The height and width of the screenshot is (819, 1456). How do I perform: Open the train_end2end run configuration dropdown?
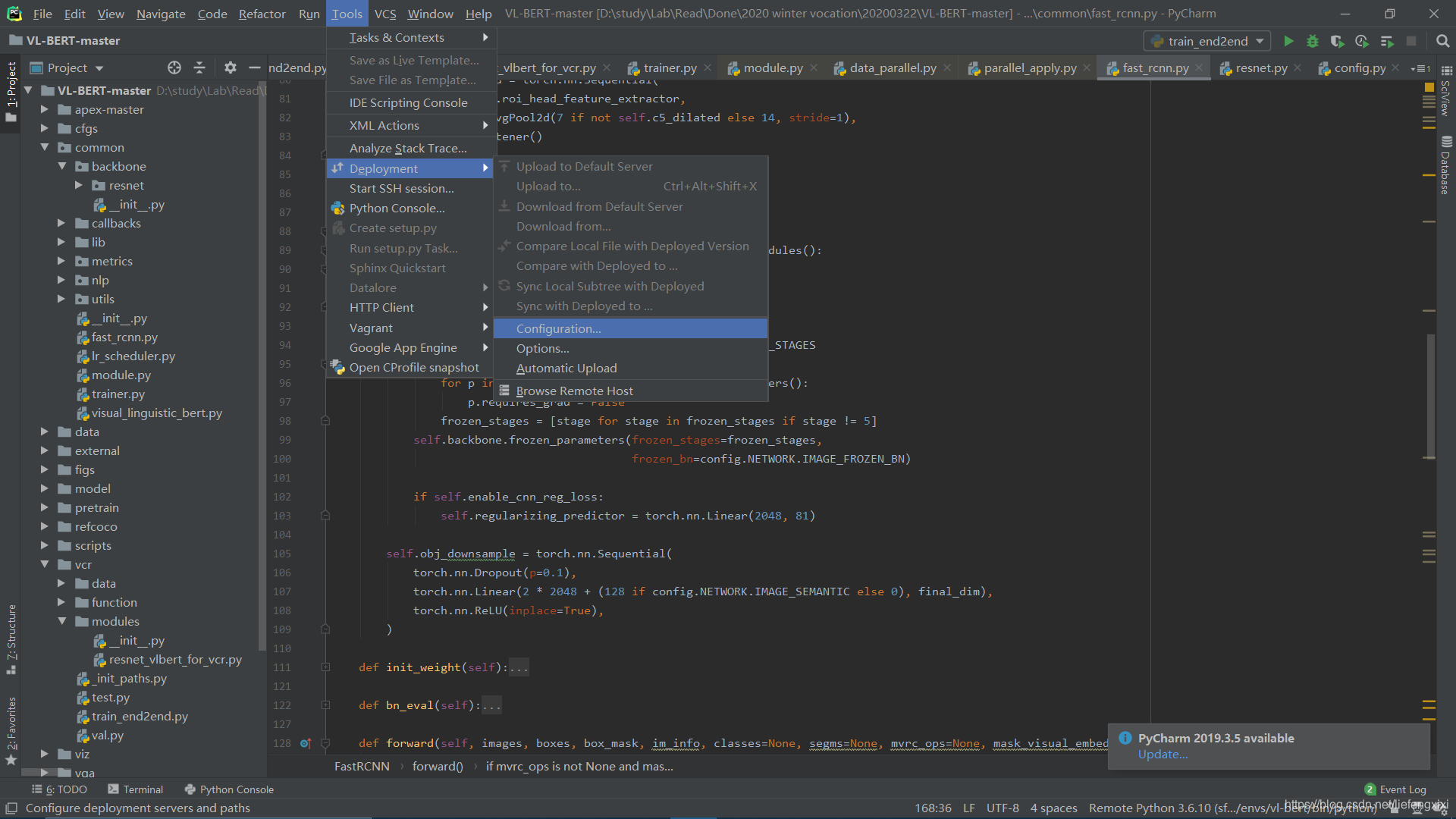click(1207, 41)
